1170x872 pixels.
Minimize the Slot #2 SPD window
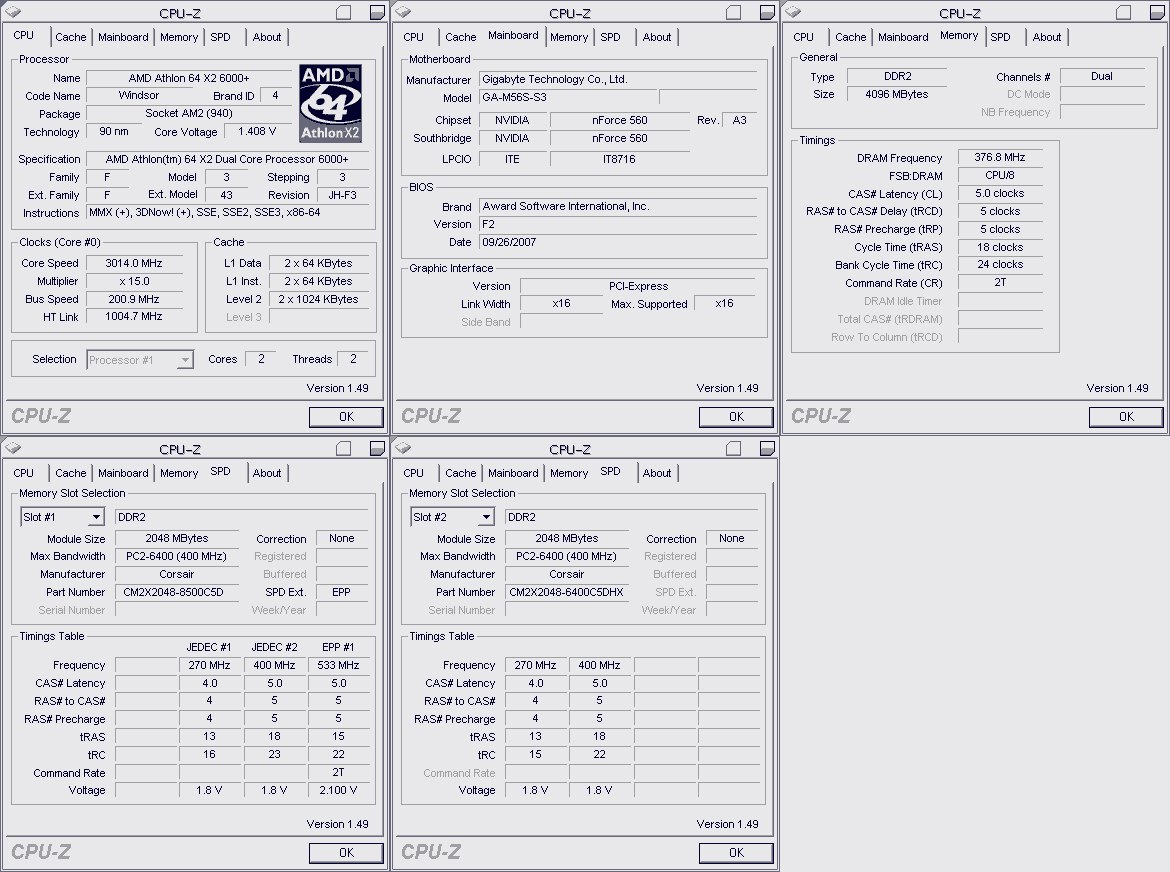tap(733, 448)
